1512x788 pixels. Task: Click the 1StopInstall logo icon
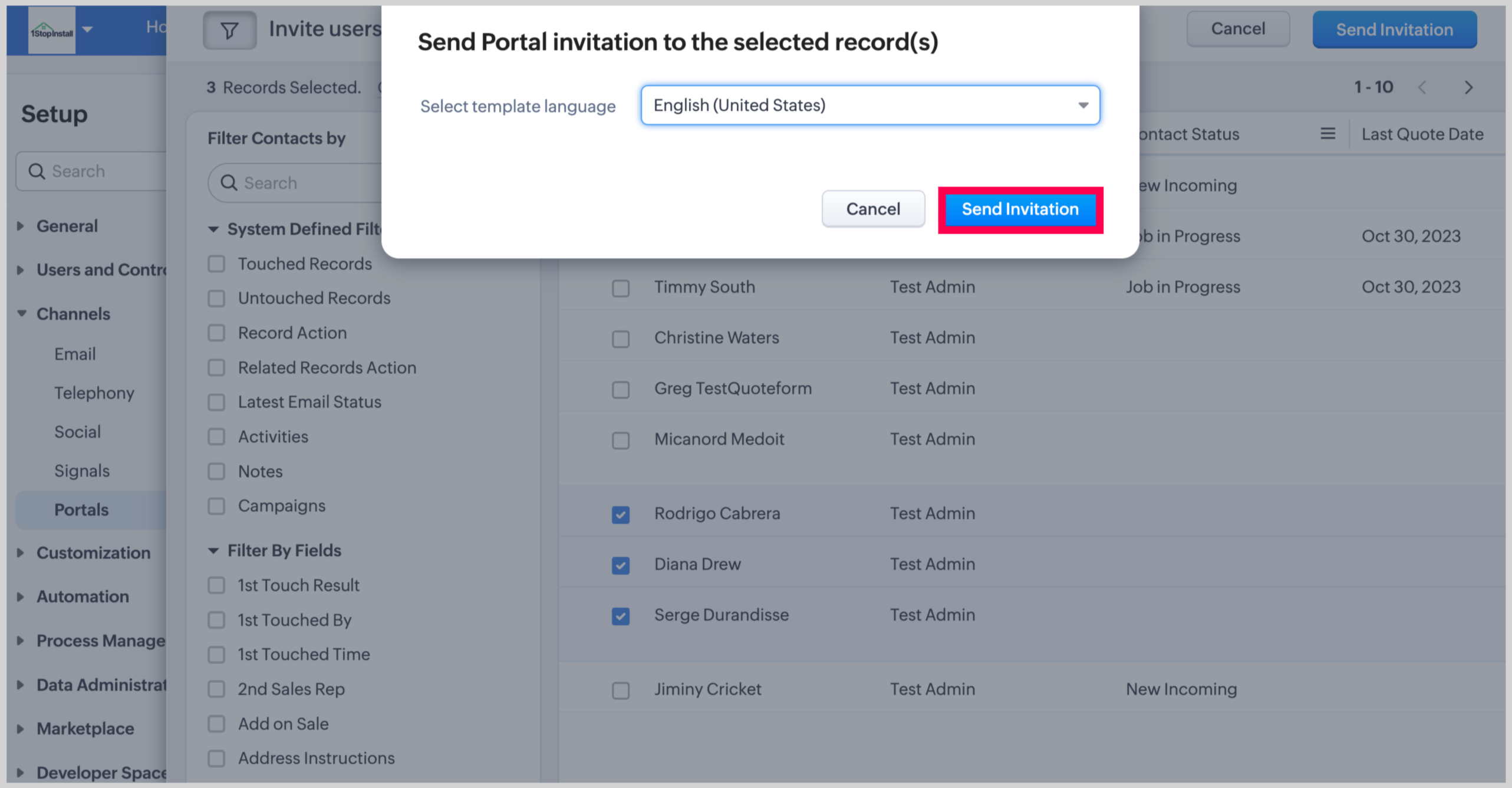(52, 30)
